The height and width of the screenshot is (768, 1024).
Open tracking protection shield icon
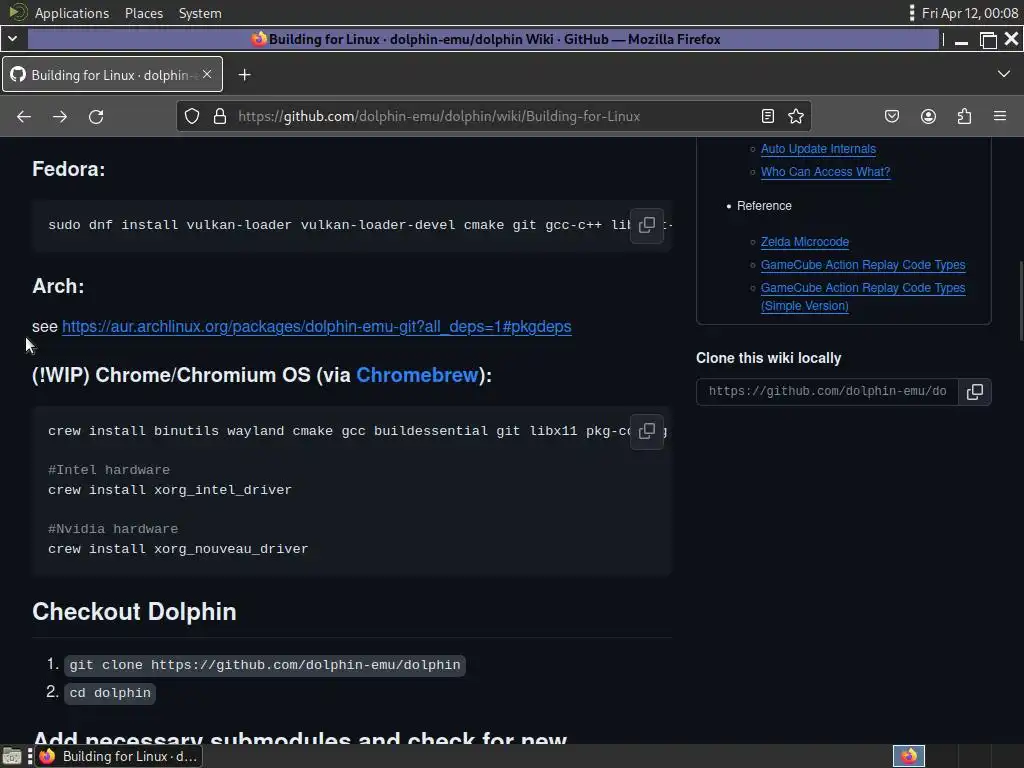click(x=191, y=116)
